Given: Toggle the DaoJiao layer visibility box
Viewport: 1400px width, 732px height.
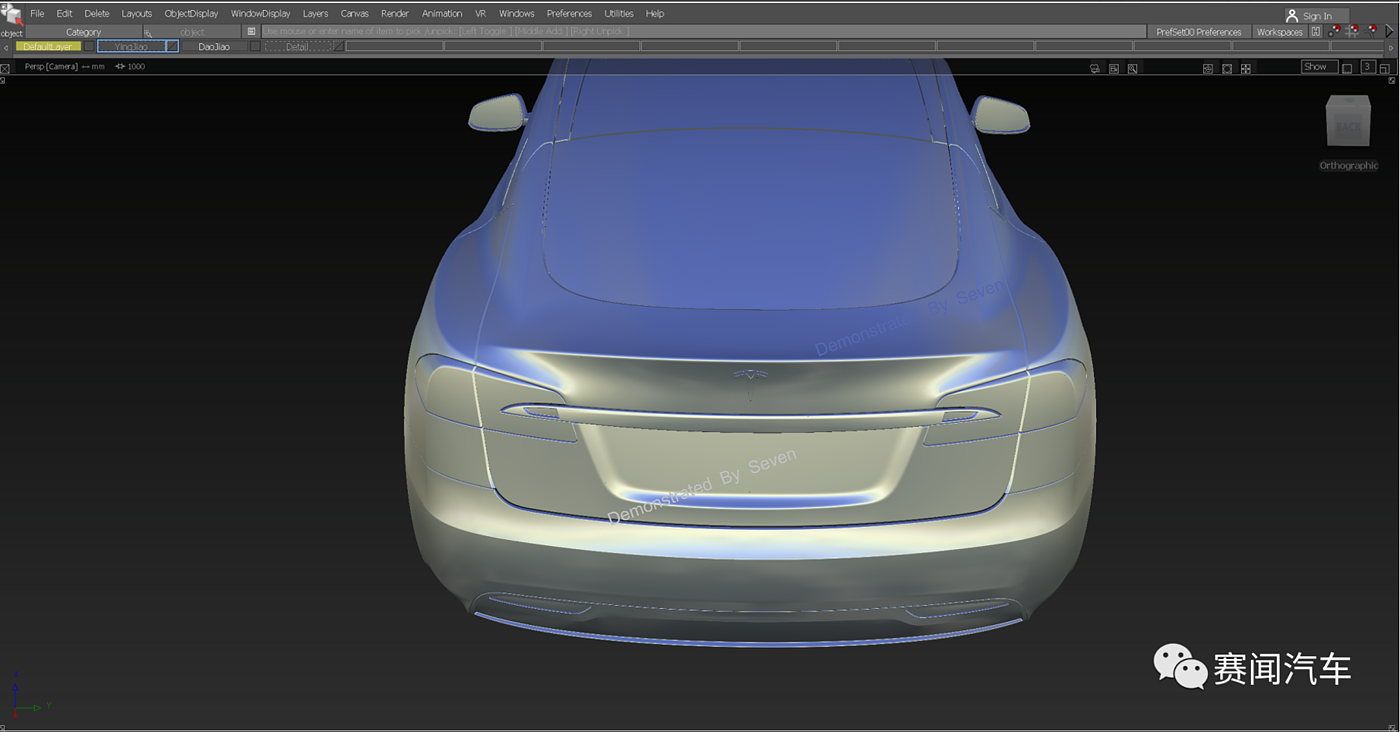Looking at the screenshot, I should tap(255, 47).
